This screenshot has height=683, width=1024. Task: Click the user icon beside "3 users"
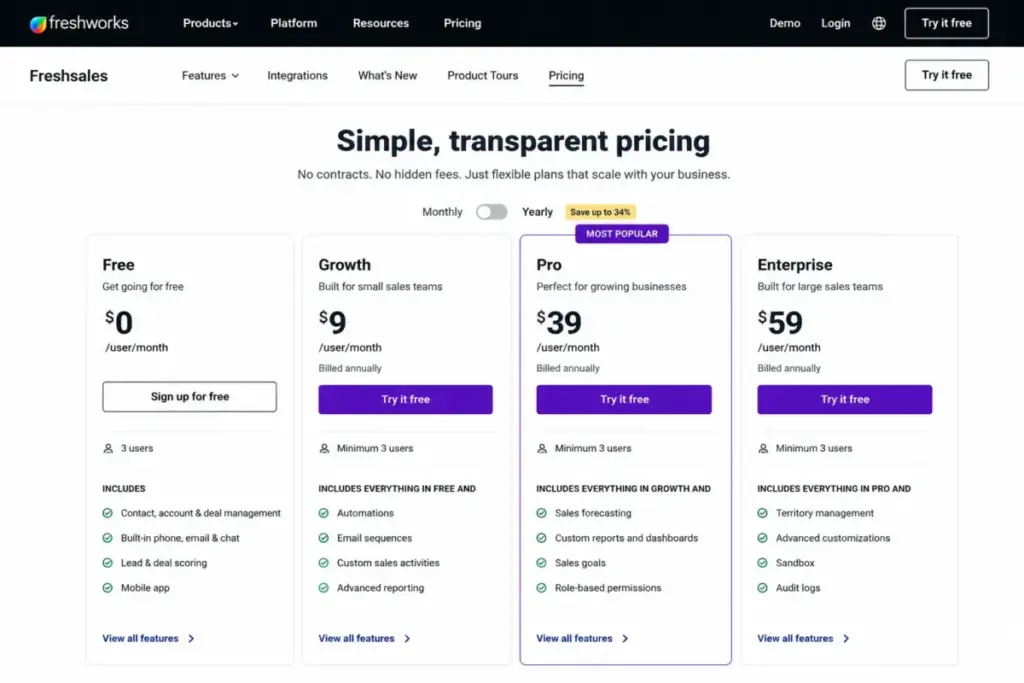point(108,449)
